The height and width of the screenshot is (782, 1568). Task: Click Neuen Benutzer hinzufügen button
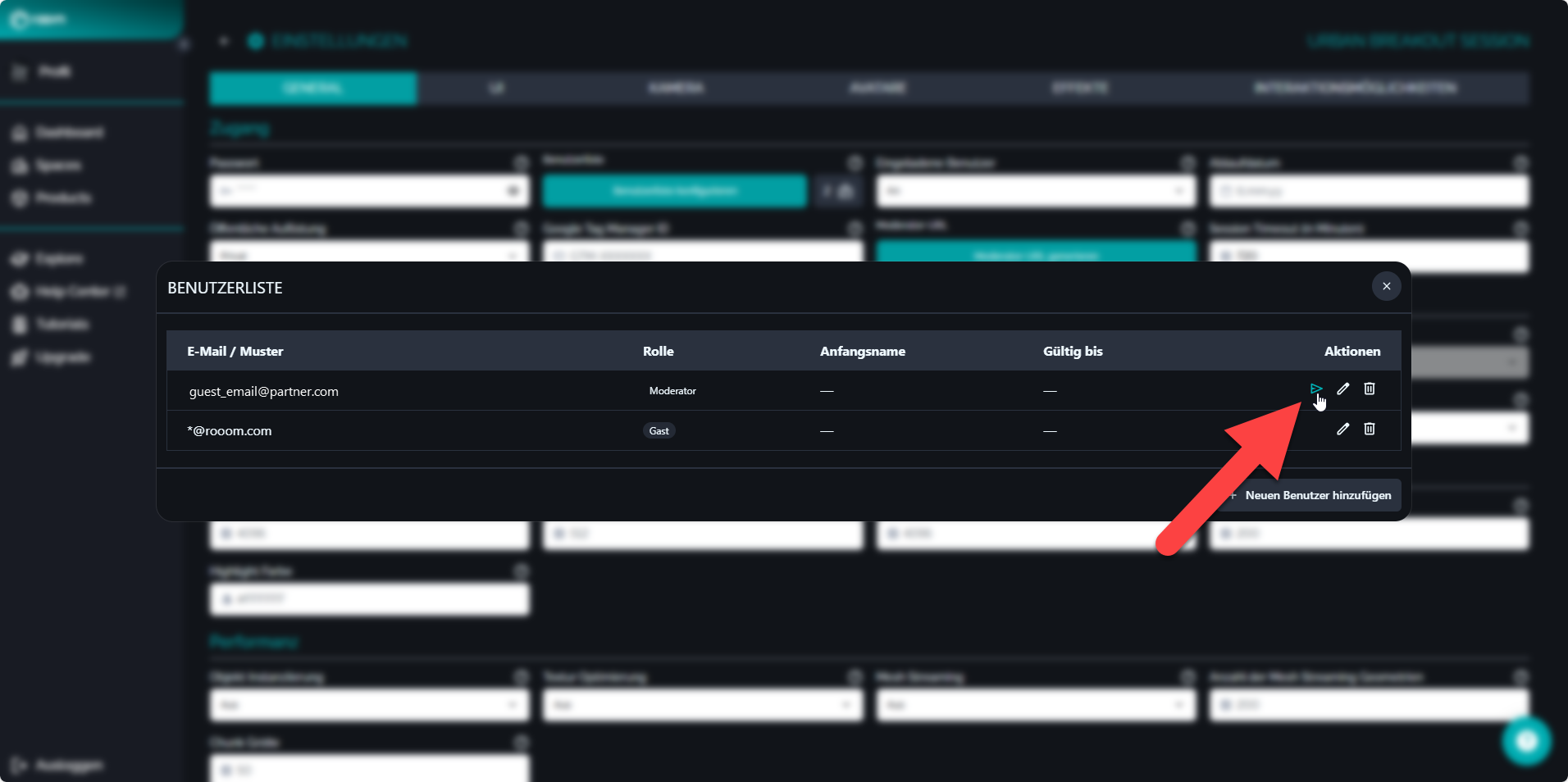tap(1310, 495)
